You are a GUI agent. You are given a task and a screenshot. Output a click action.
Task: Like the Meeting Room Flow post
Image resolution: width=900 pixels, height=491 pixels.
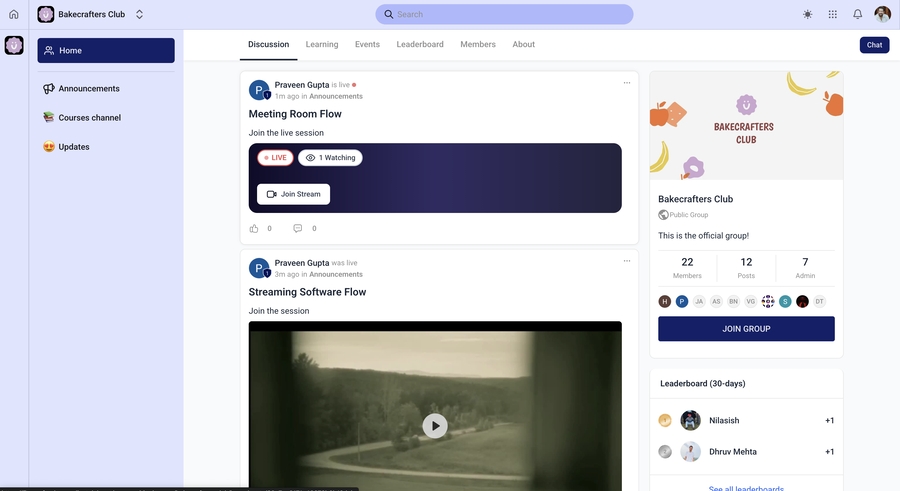pyautogui.click(x=254, y=229)
